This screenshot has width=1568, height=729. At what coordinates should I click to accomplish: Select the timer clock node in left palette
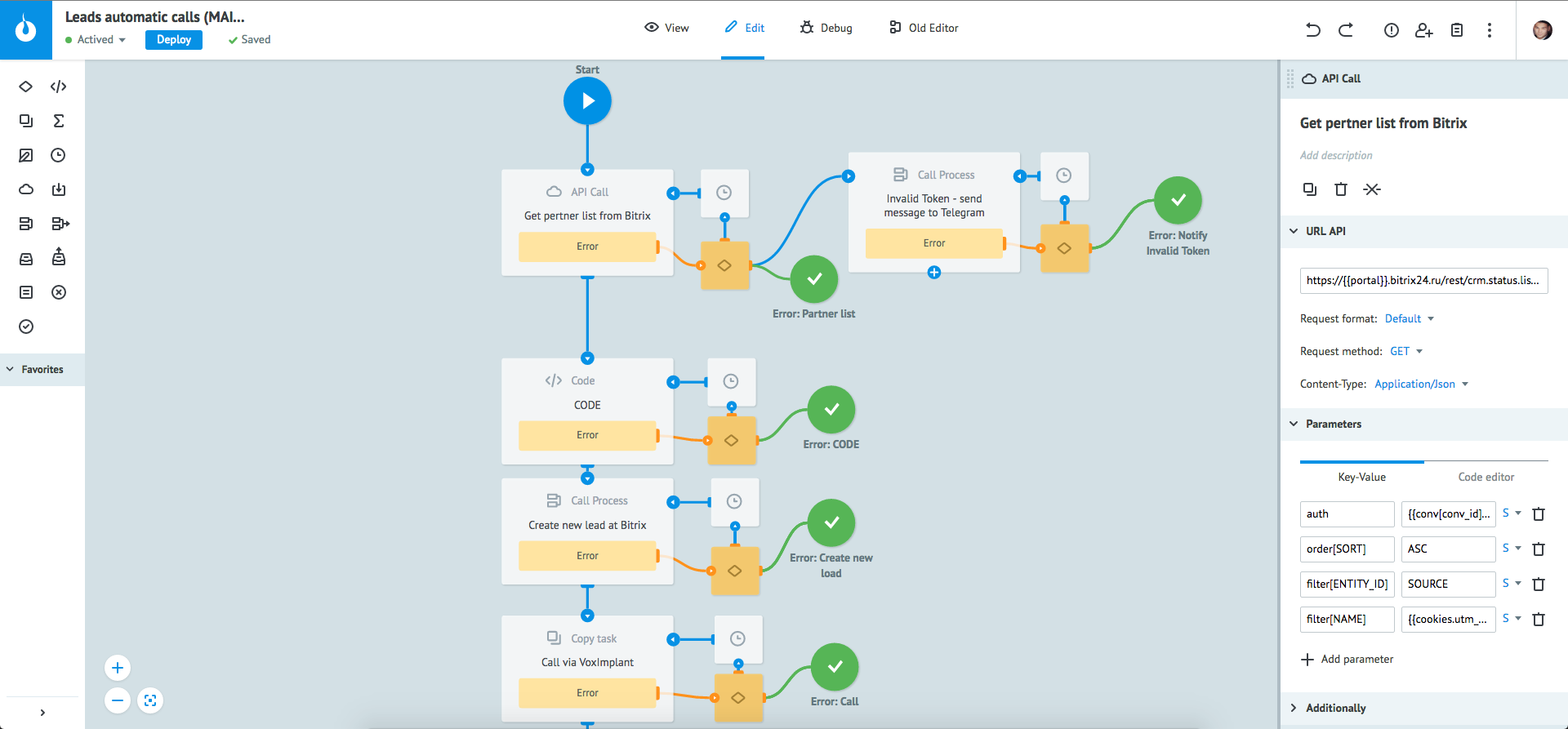click(x=58, y=155)
